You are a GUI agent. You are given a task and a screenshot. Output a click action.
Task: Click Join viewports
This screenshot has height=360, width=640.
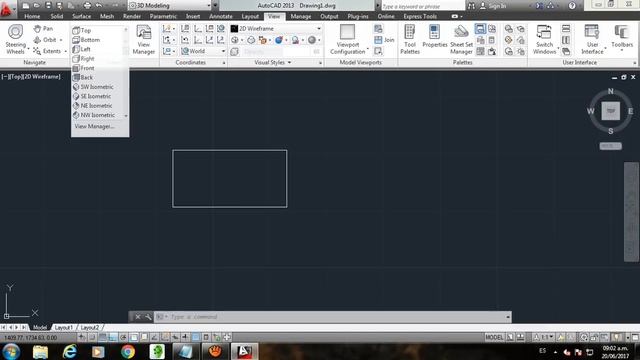coord(384,40)
